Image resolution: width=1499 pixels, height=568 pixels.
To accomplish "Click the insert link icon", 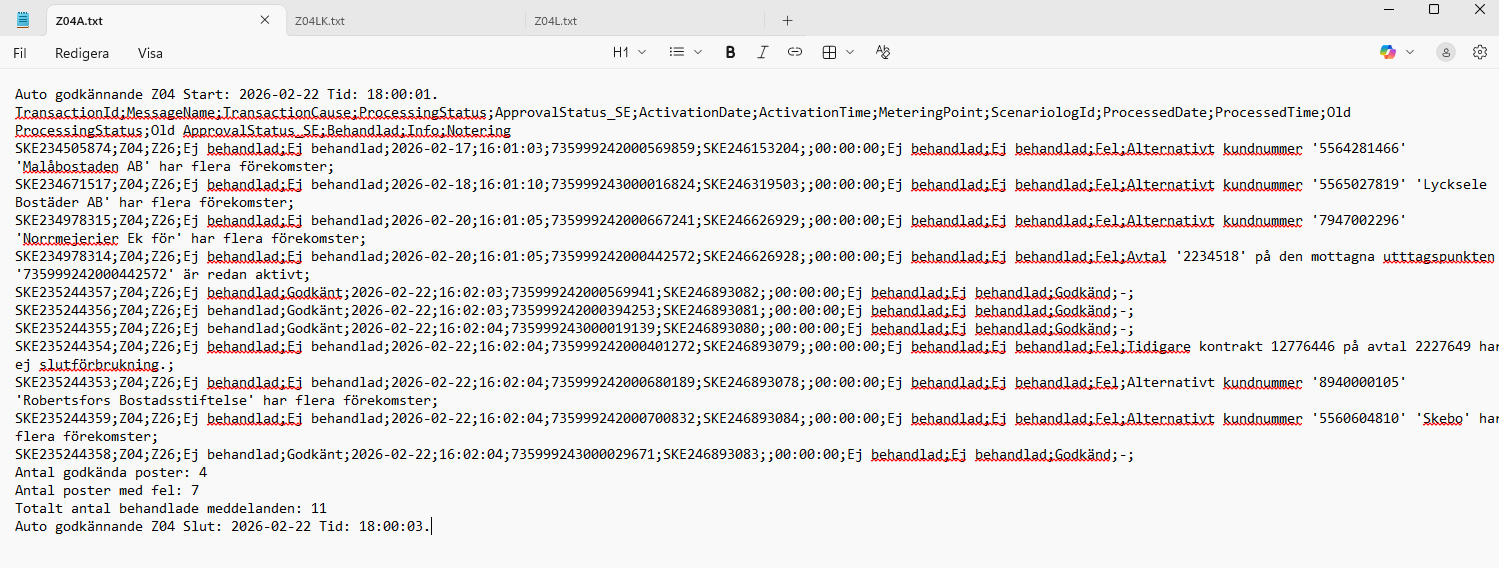I will click(x=795, y=52).
